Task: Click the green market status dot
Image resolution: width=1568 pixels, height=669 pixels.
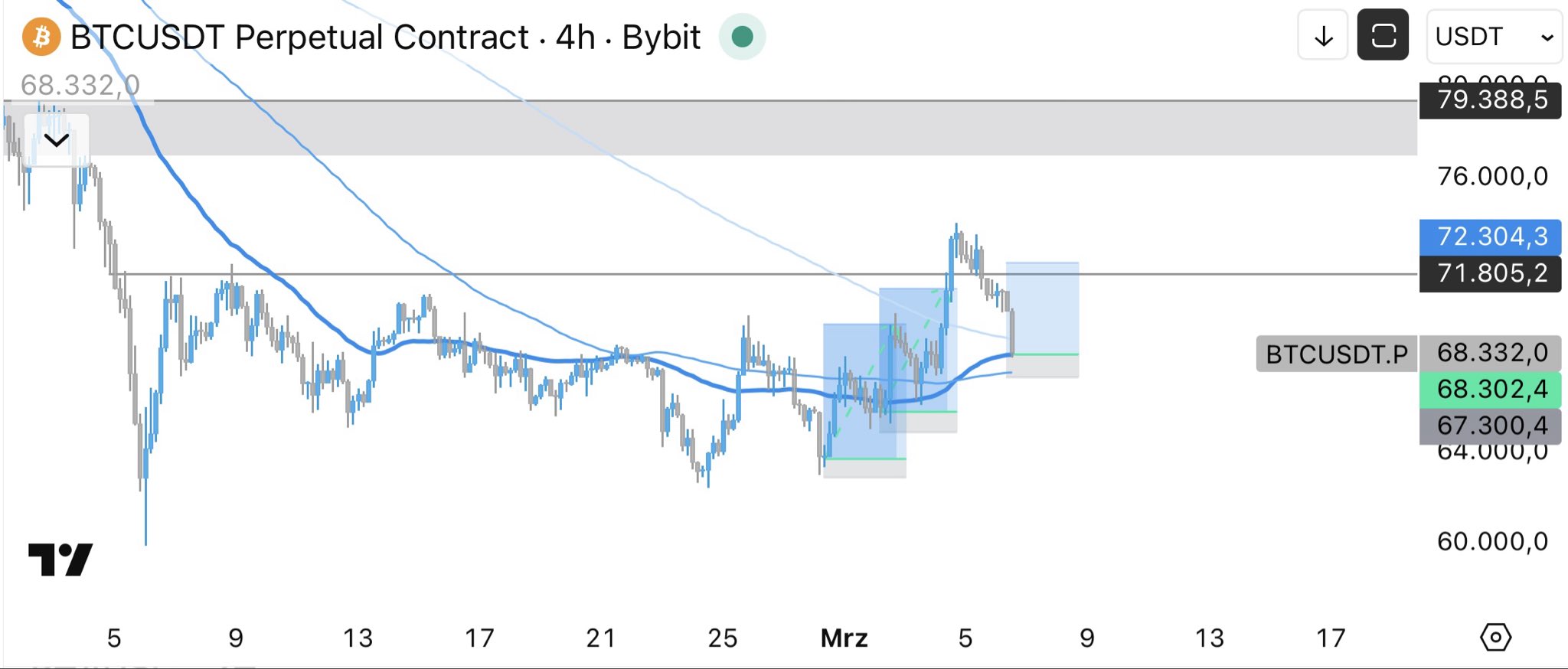Action: click(x=742, y=37)
